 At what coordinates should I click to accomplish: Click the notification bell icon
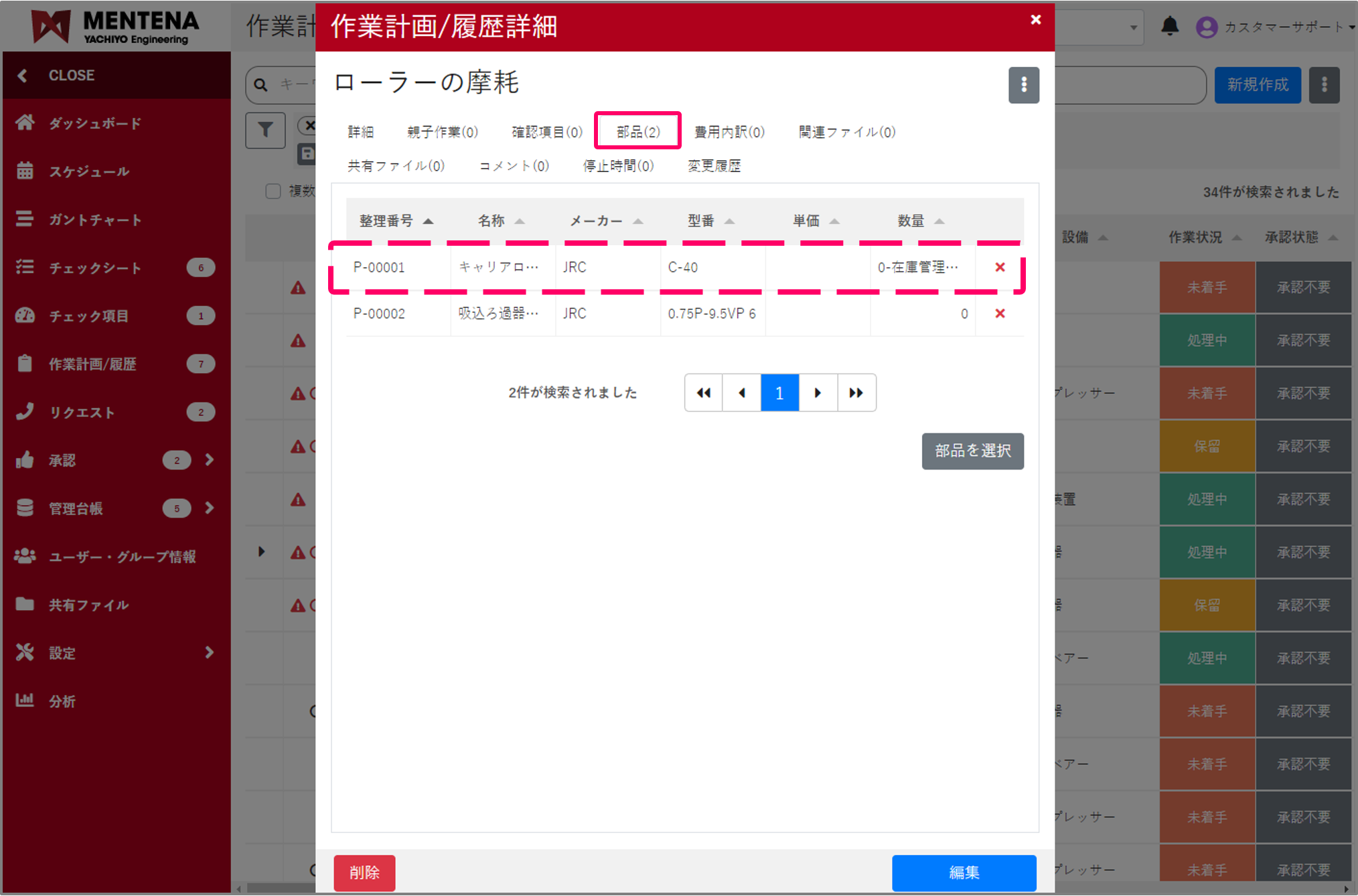tap(1169, 27)
